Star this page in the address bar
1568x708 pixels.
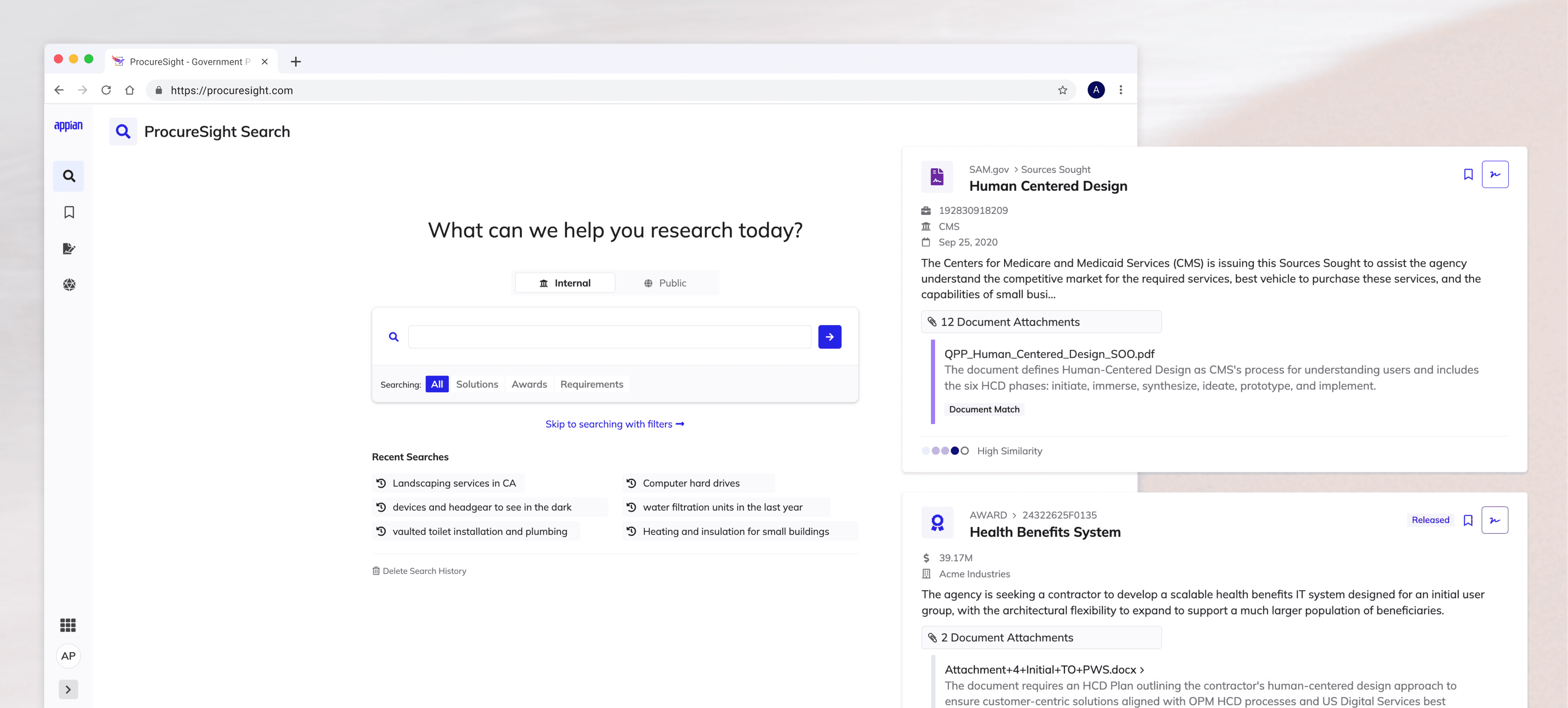point(1062,90)
